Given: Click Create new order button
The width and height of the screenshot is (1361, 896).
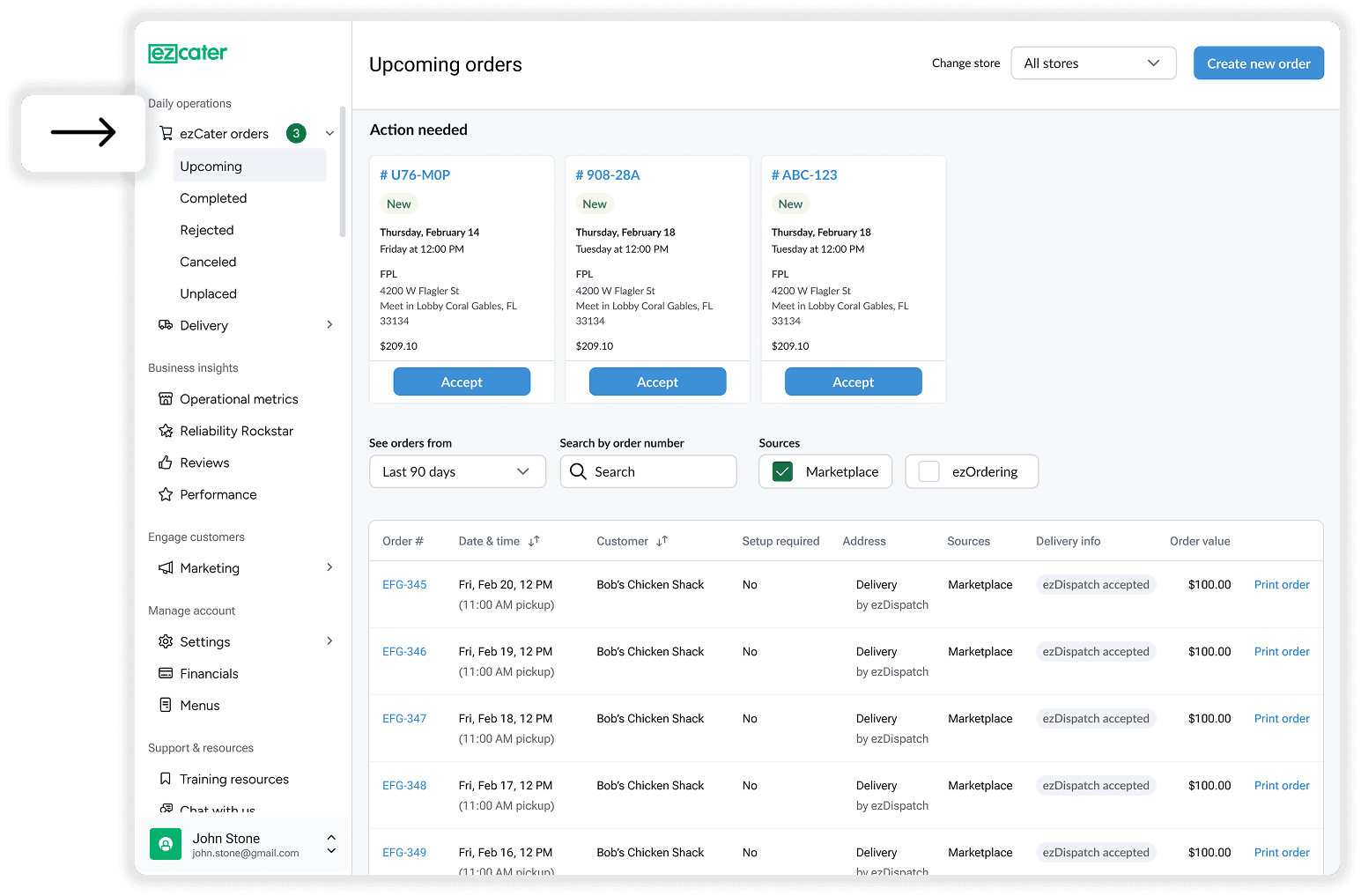Looking at the screenshot, I should click(1258, 63).
